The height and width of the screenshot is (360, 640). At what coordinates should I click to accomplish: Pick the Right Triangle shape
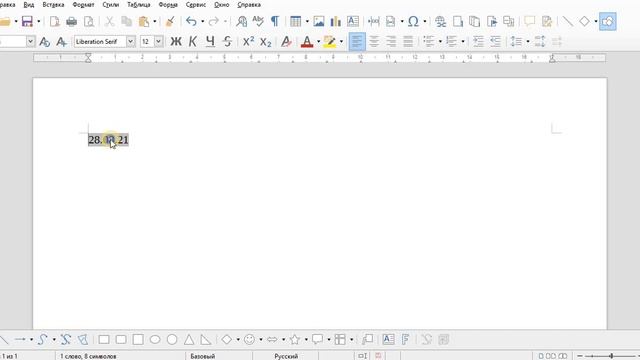[x=206, y=339]
